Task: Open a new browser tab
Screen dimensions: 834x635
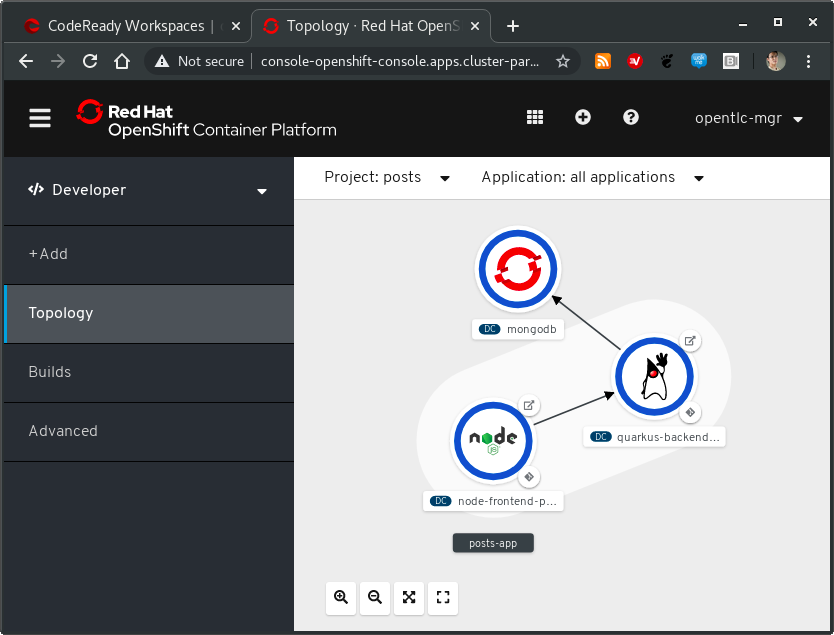Action: coord(513,26)
